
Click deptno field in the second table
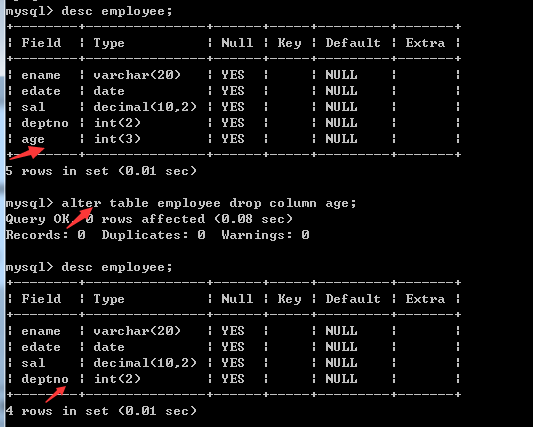point(45,379)
